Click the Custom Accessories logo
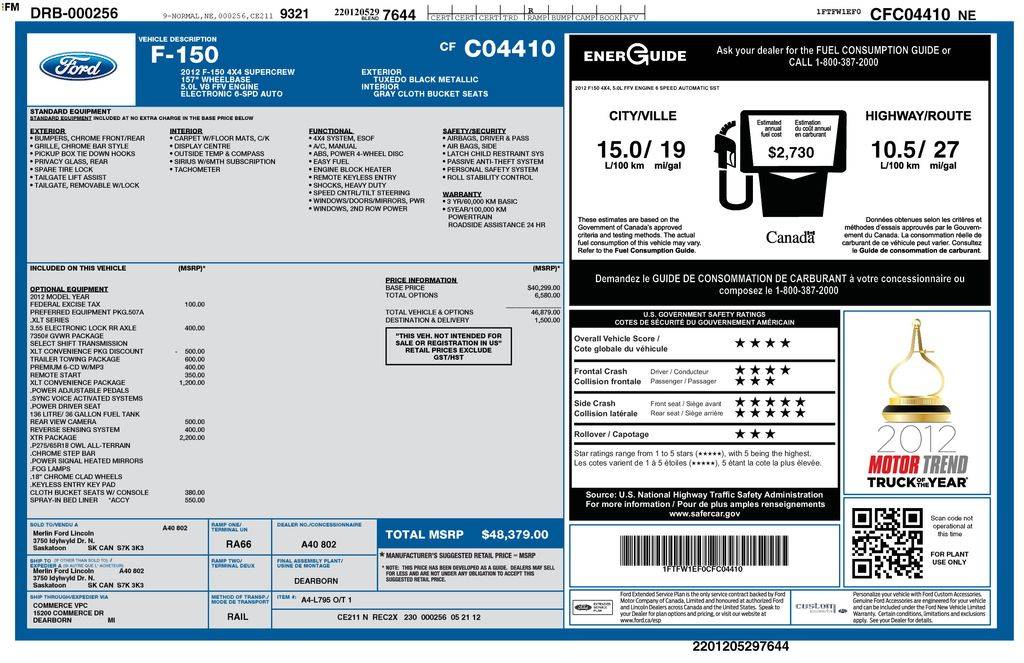 pyautogui.click(x=820, y=607)
